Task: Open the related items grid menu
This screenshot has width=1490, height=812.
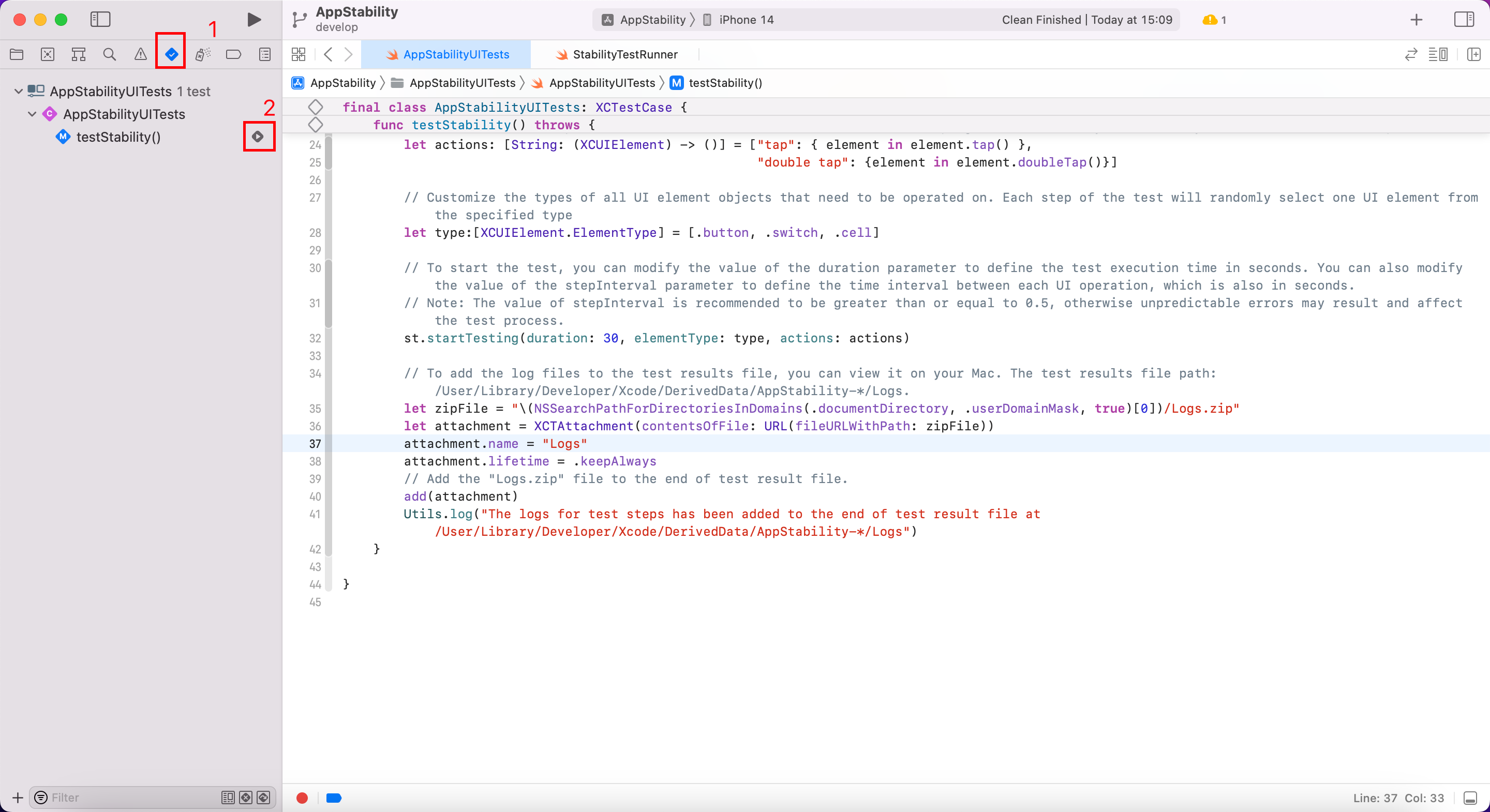Action: click(299, 54)
